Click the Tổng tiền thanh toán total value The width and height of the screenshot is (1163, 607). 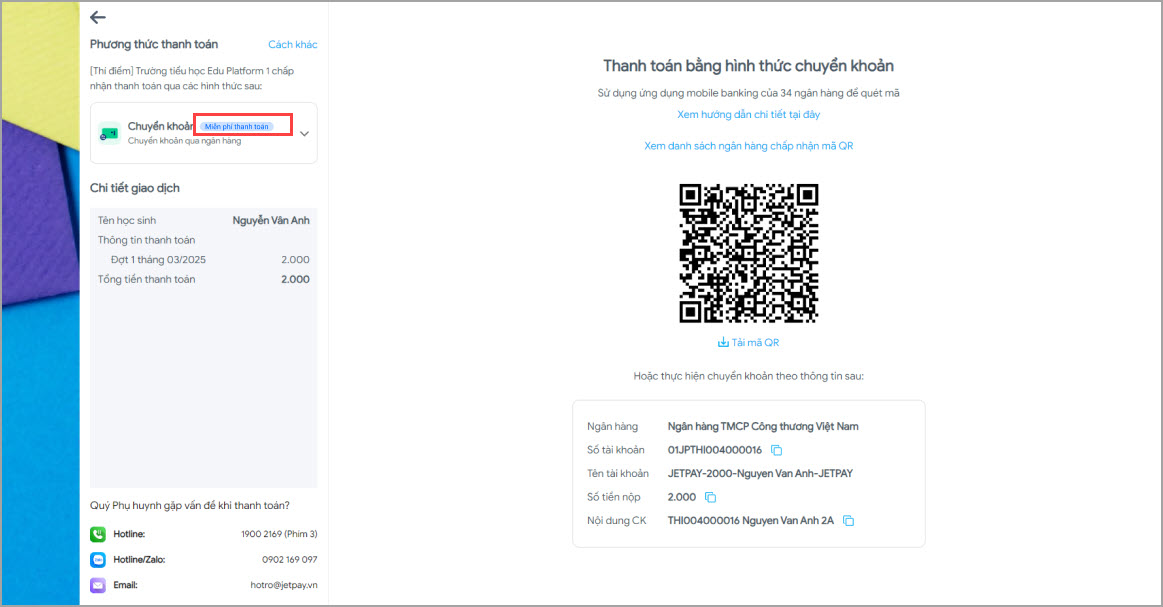pyautogui.click(x=295, y=280)
